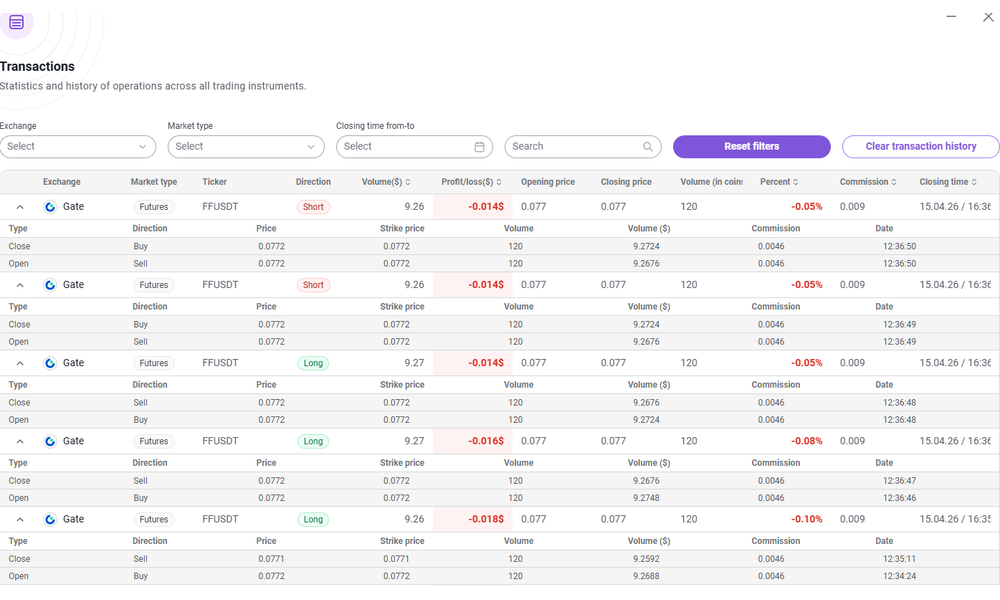Click the Gate logo in the -0.018$ row
The height and width of the screenshot is (600, 1000).
point(50,520)
